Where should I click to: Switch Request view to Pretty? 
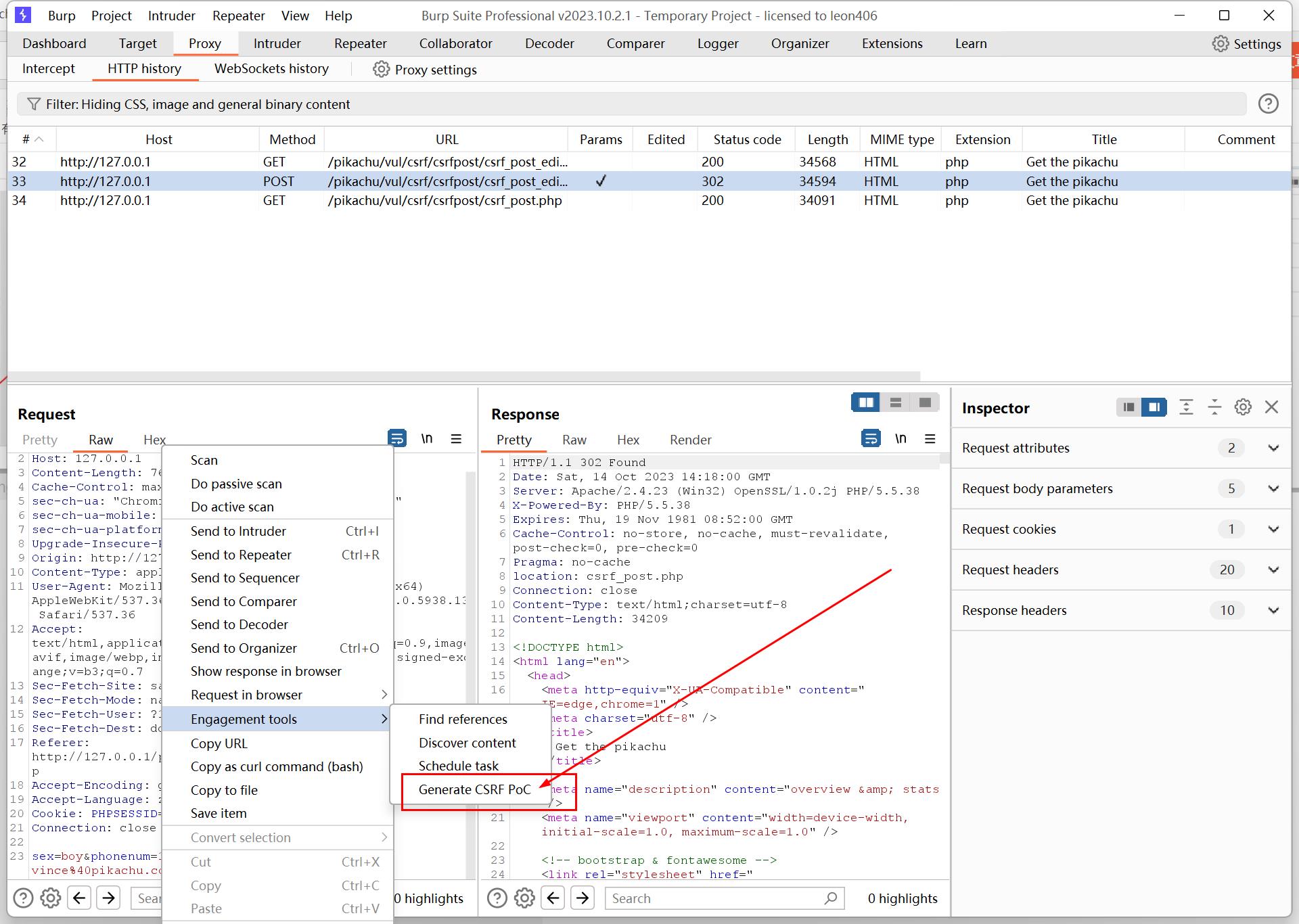click(40, 440)
